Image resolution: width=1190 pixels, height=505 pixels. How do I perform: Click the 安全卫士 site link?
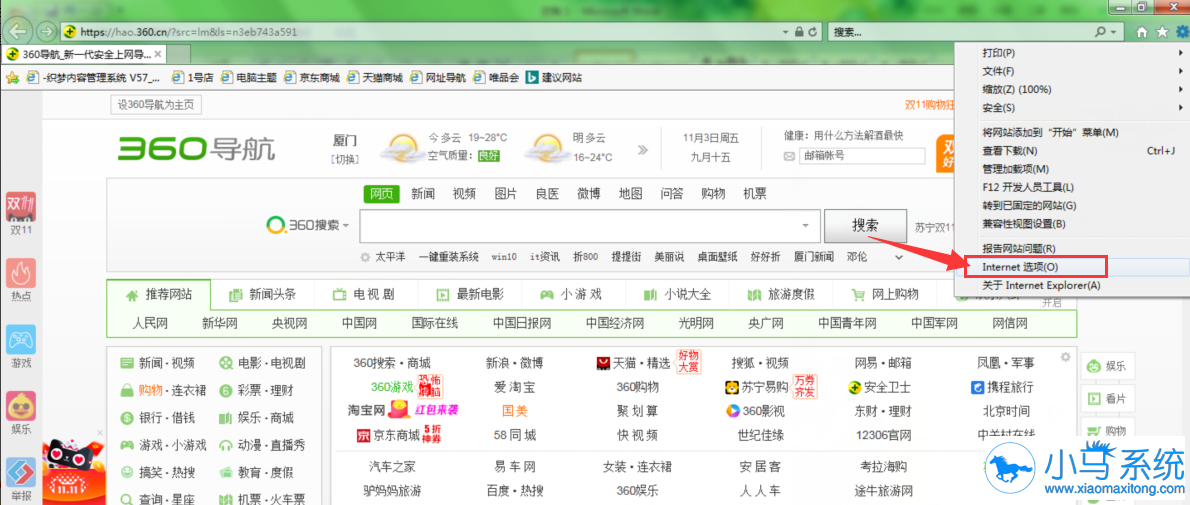point(879,388)
